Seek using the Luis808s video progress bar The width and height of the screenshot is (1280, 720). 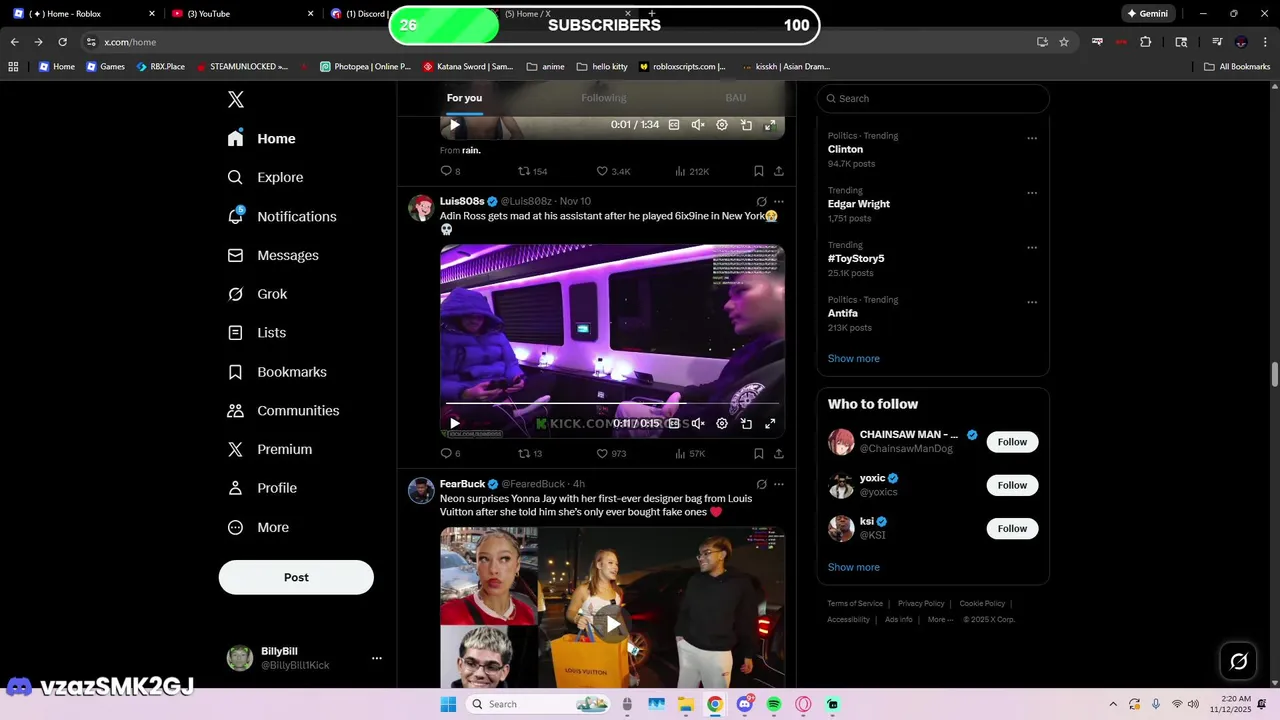(612, 404)
